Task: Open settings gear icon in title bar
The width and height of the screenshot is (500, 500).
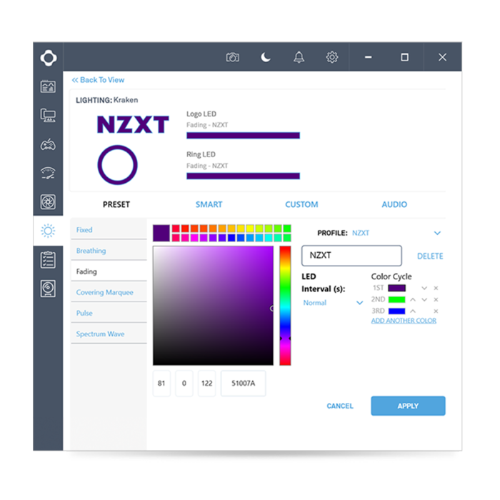Action: pyautogui.click(x=332, y=57)
